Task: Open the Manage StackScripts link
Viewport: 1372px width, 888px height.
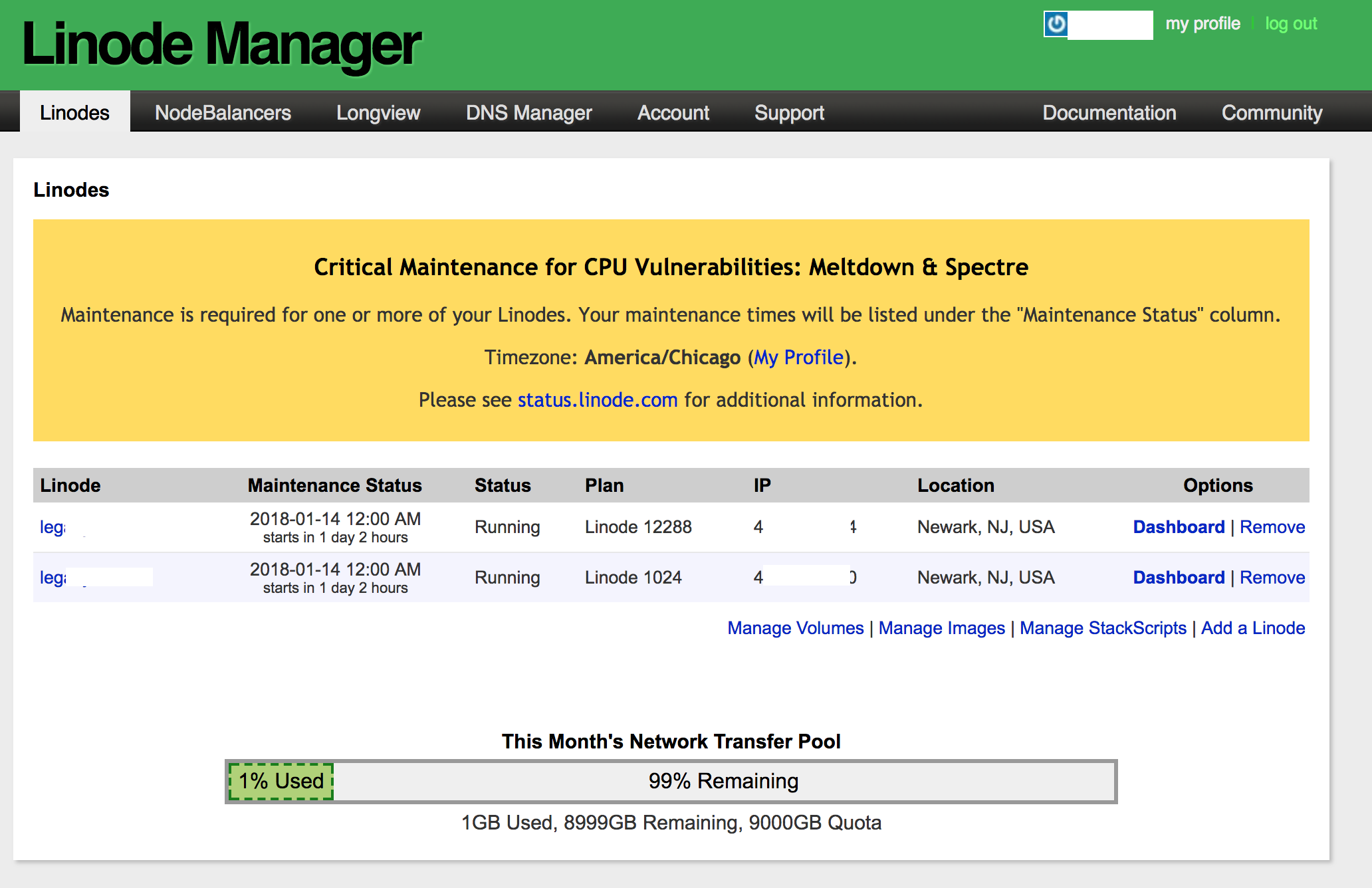Action: click(x=1103, y=628)
